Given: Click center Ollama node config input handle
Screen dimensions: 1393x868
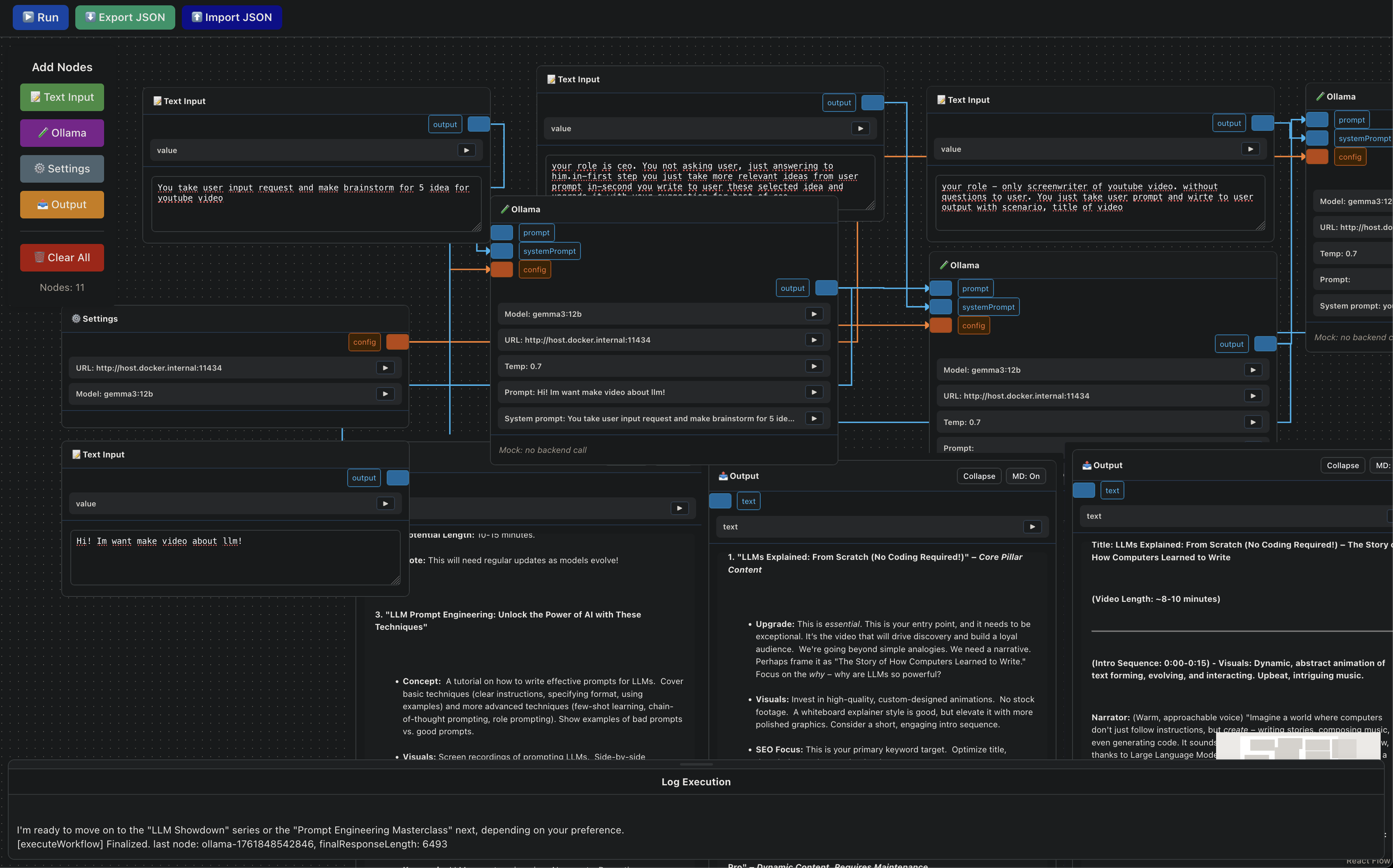Looking at the screenshot, I should coord(501,269).
